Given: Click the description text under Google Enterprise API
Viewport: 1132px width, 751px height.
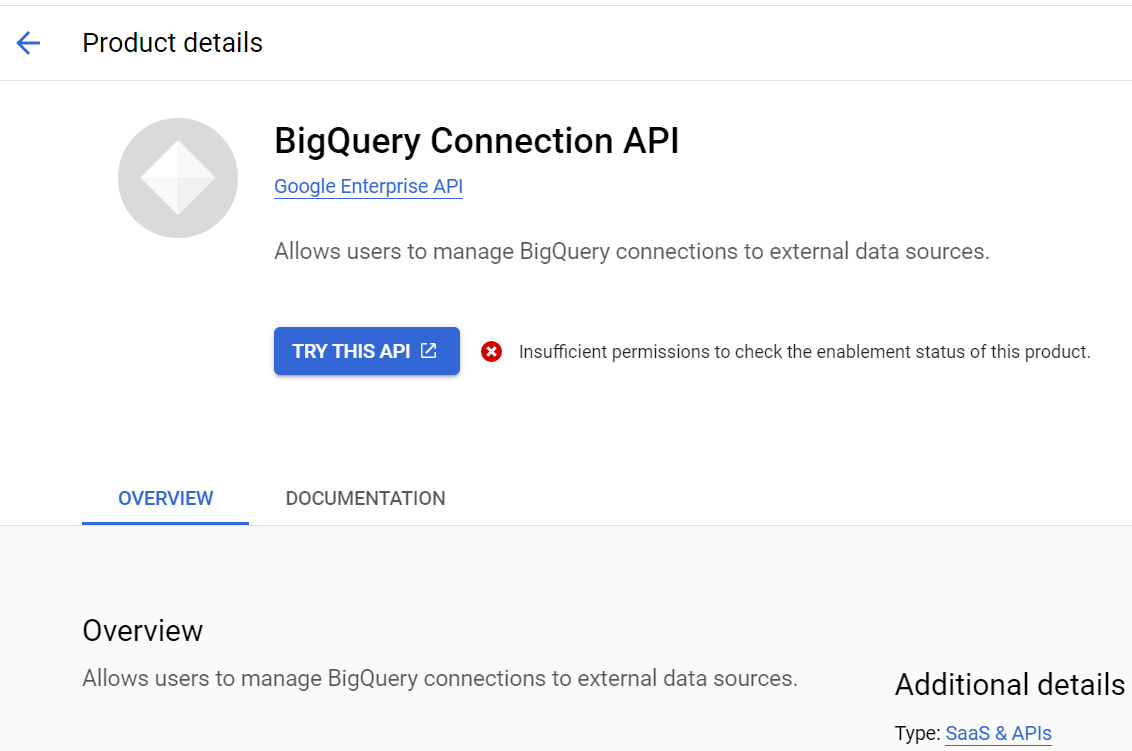Looking at the screenshot, I should tap(631, 251).
